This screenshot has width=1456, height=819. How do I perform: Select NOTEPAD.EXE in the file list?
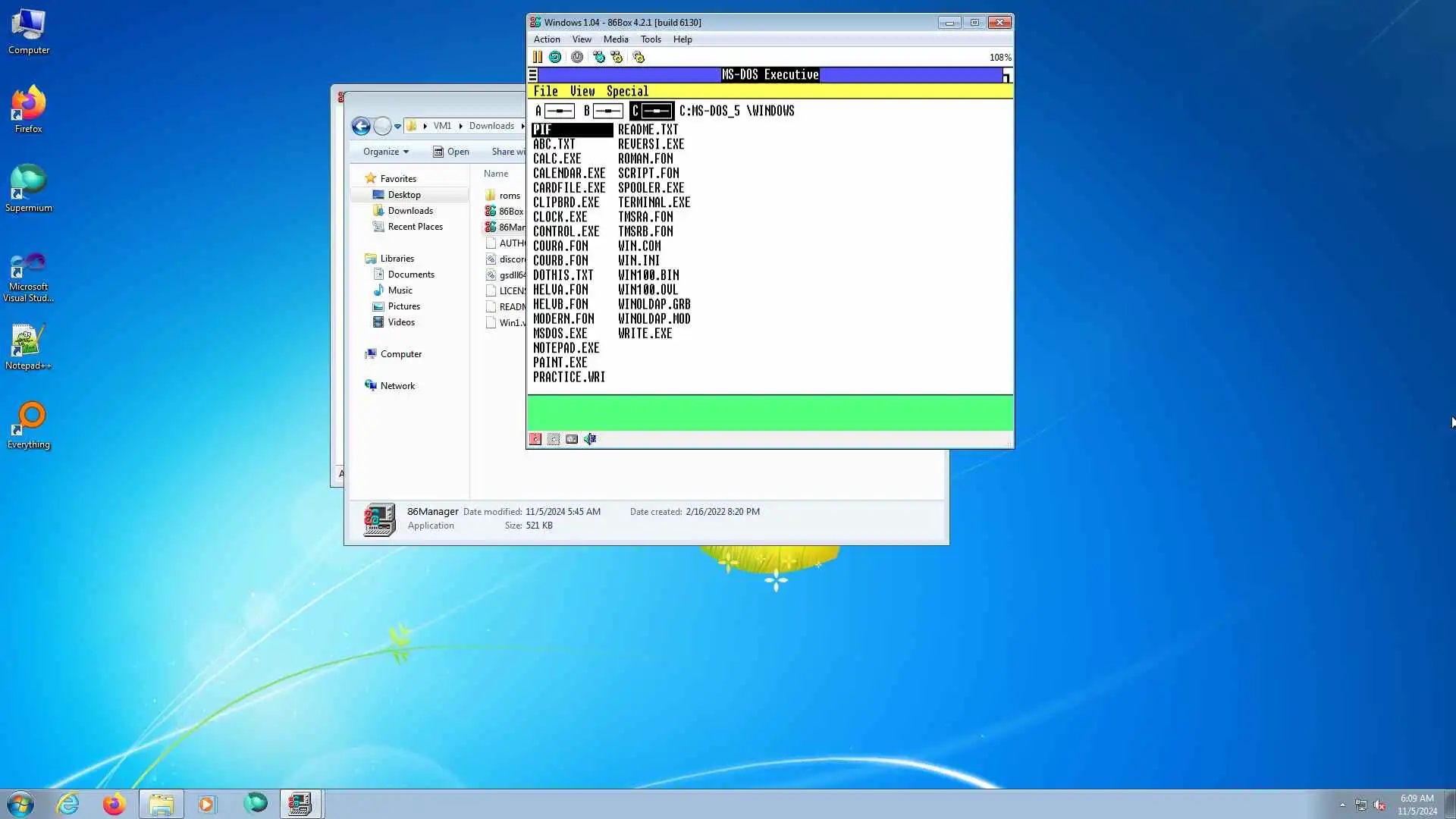point(566,348)
